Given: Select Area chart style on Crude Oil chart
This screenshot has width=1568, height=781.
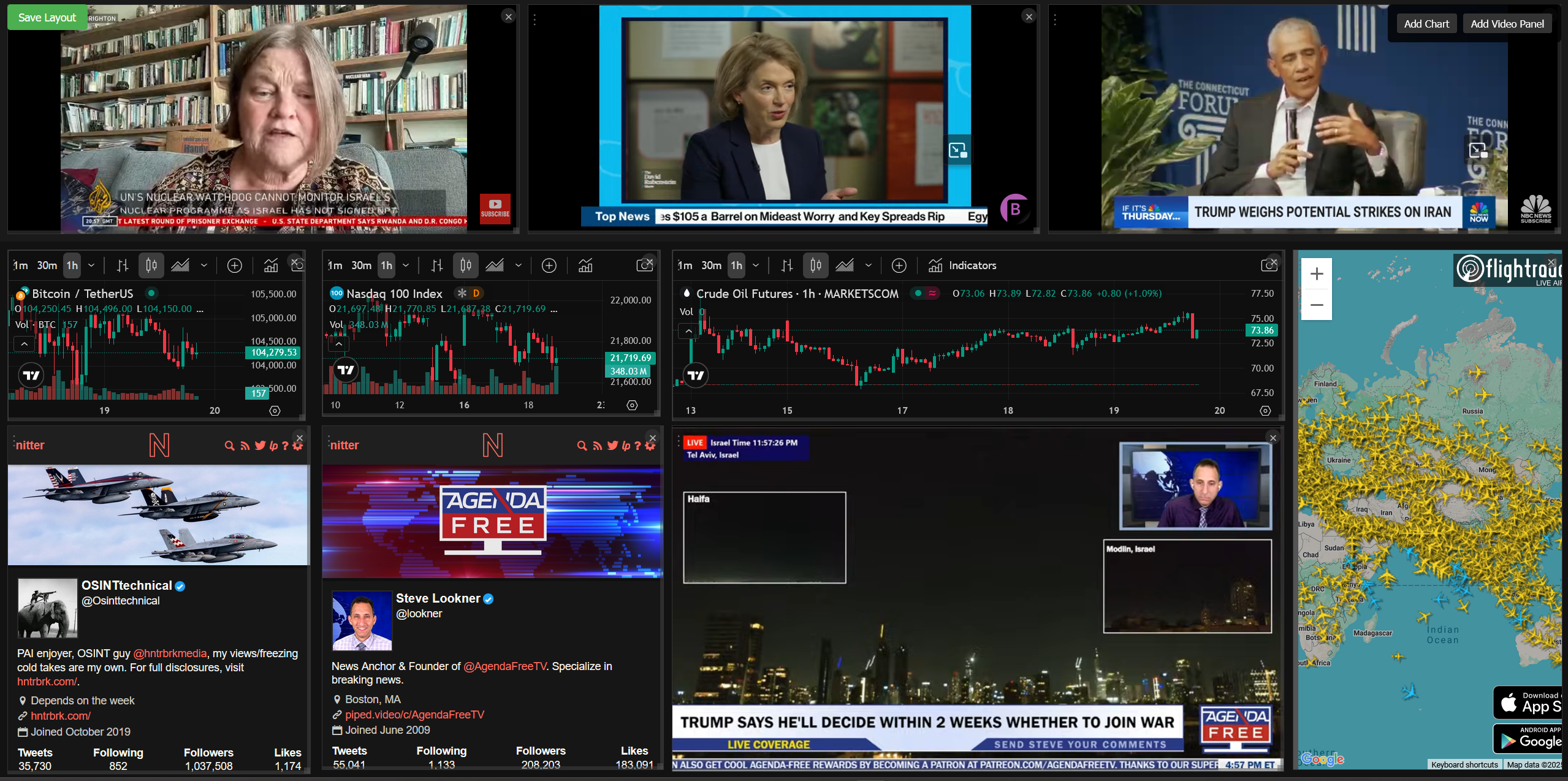Looking at the screenshot, I should (x=845, y=265).
